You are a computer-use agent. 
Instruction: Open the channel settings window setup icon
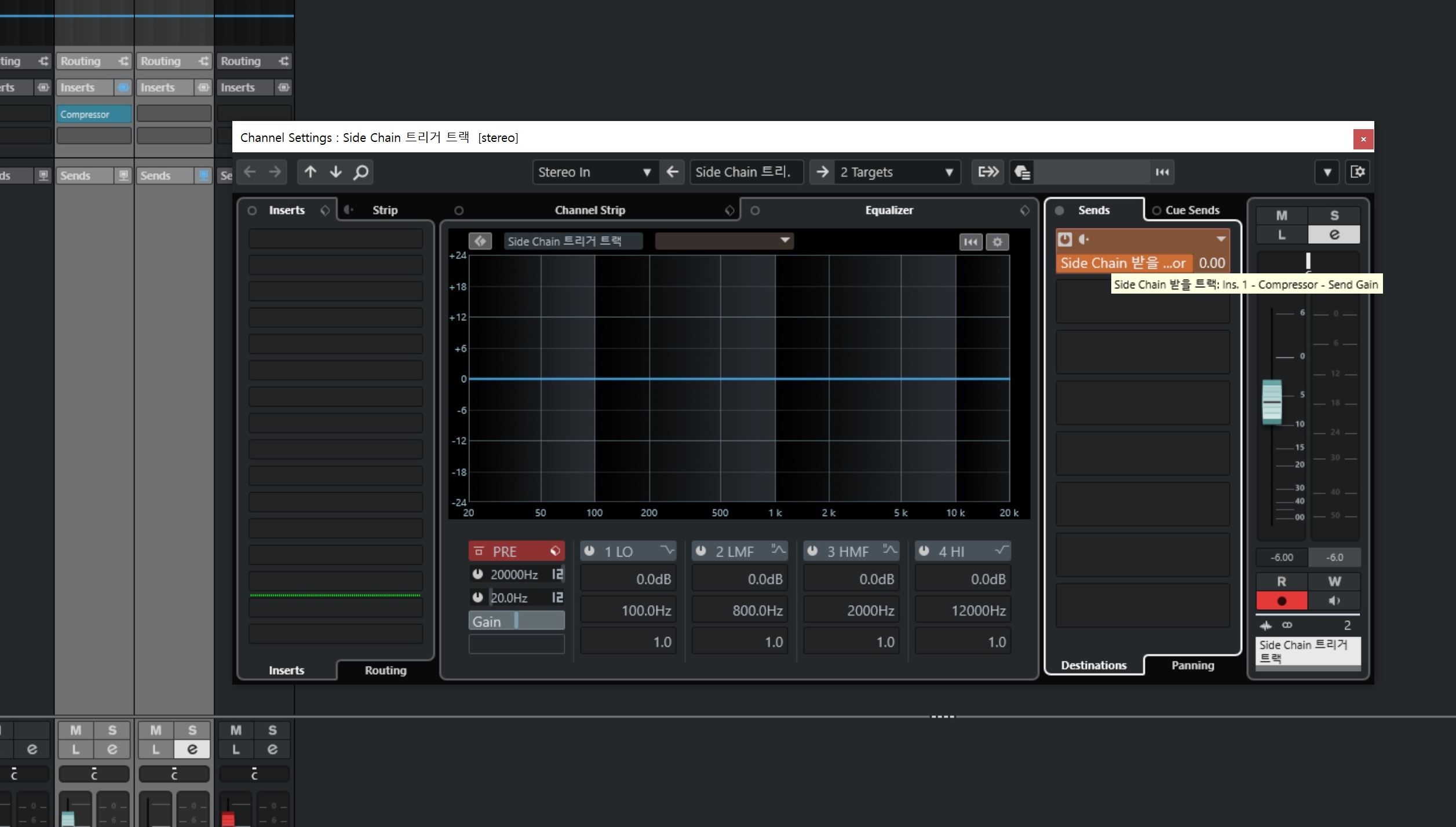click(x=1358, y=172)
